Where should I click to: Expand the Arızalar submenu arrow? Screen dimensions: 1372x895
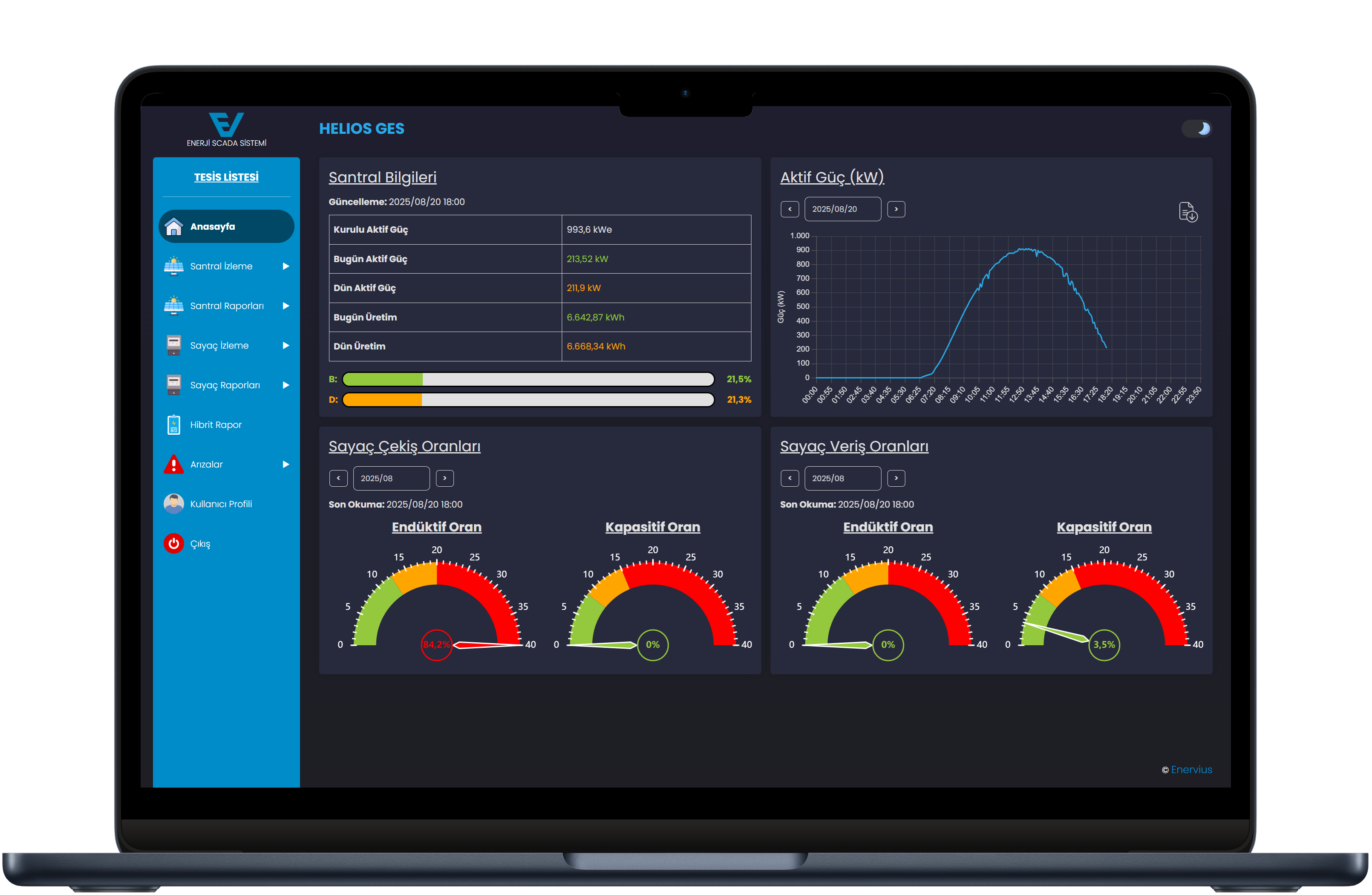click(285, 464)
